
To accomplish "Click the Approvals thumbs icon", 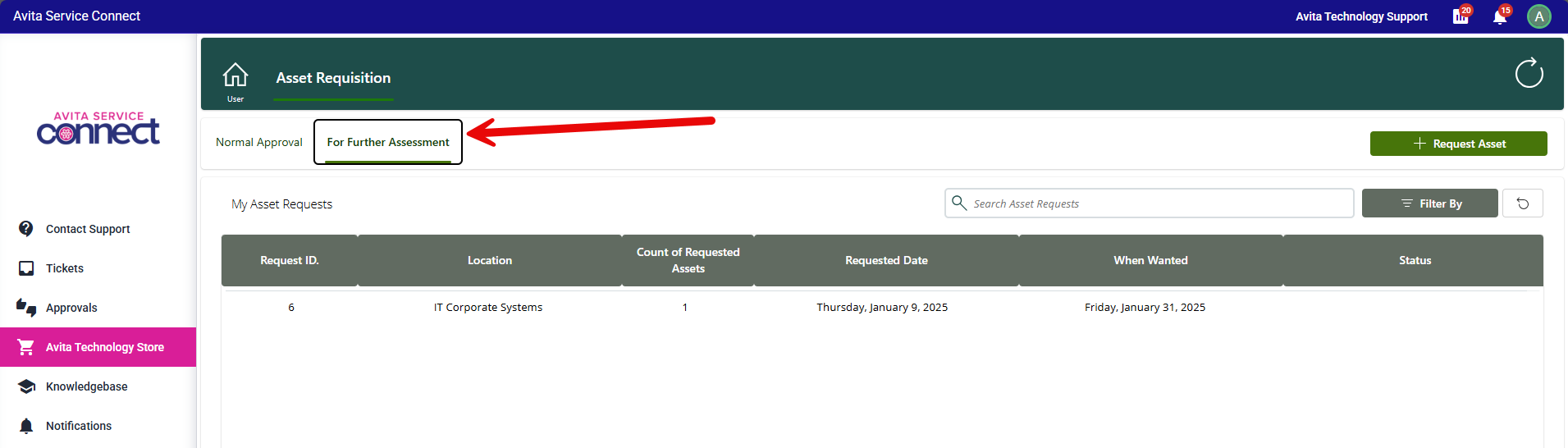I will tap(26, 308).
